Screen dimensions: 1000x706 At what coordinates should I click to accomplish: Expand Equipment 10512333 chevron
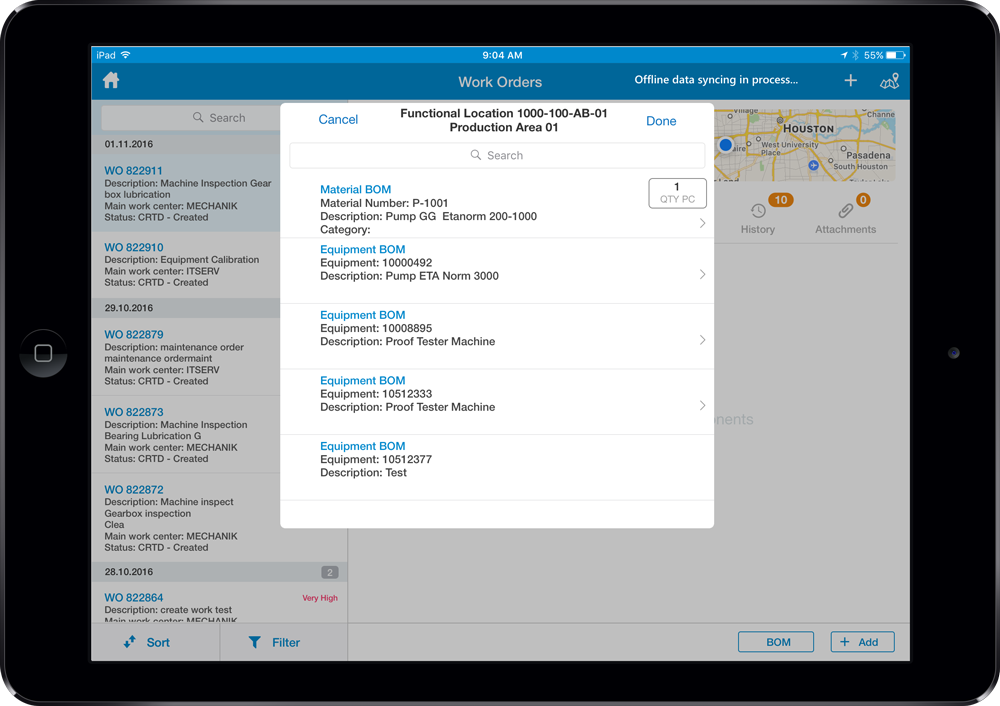point(702,406)
